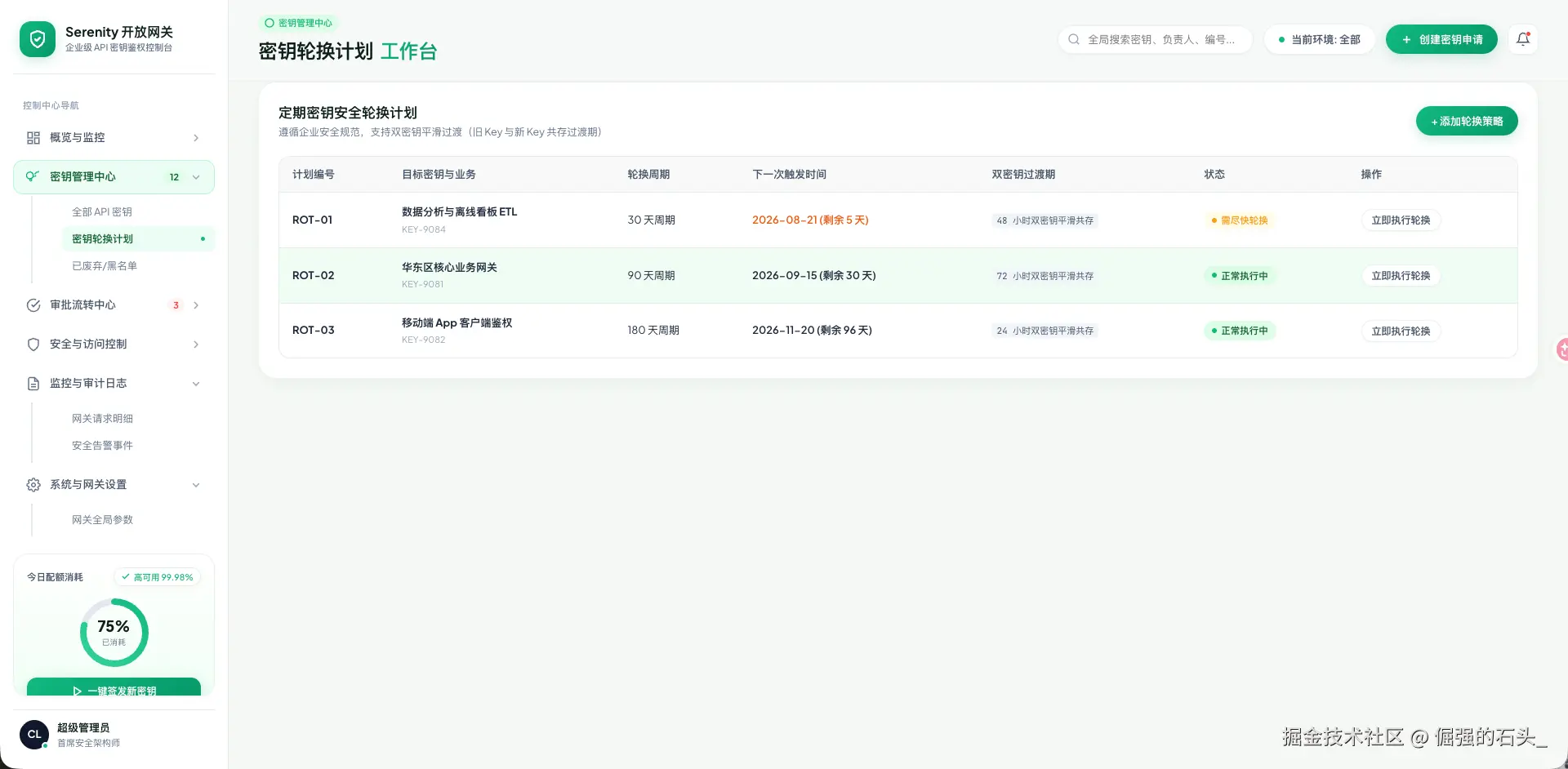Expand the 安全与访问控制 chevron
The image size is (1568, 769).
(x=196, y=344)
